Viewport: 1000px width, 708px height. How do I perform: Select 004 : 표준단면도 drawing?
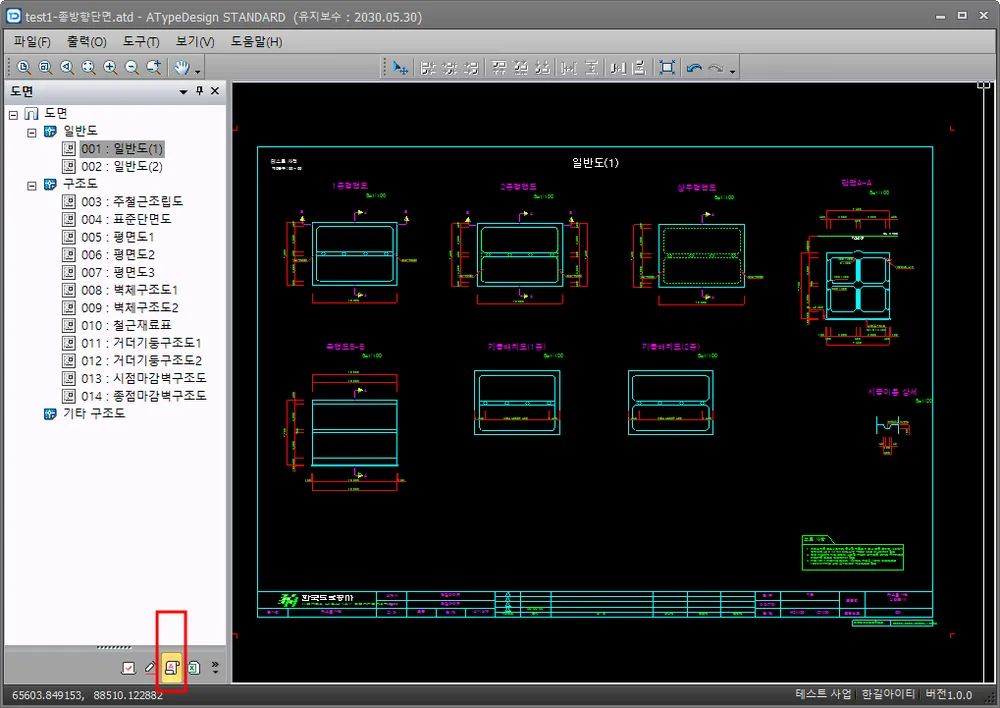126,219
